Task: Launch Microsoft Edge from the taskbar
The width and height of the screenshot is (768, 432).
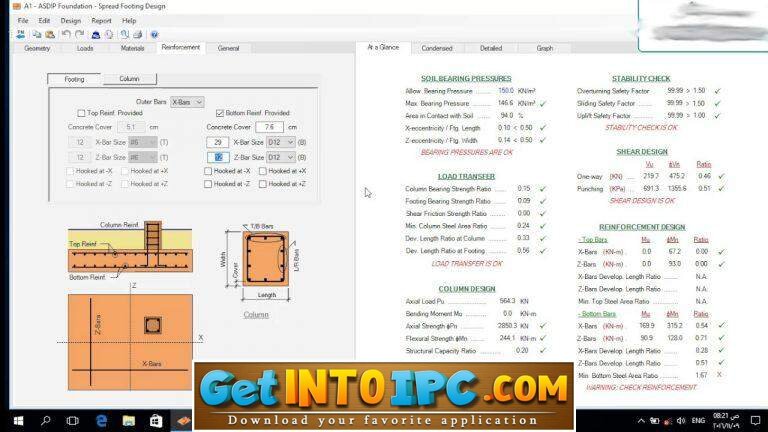Action: point(101,421)
